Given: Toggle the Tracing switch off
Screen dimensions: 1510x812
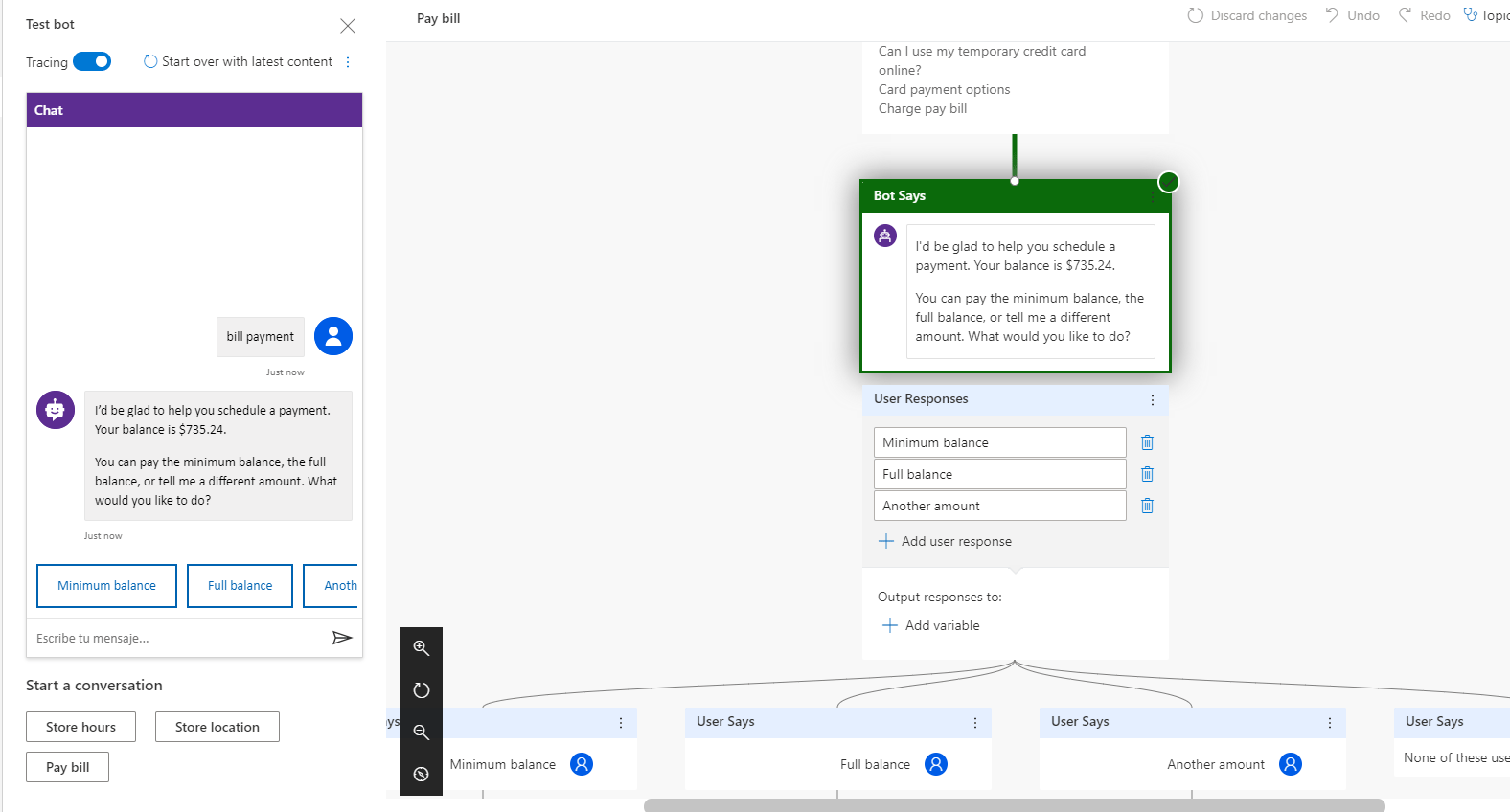Looking at the screenshot, I should 92,61.
